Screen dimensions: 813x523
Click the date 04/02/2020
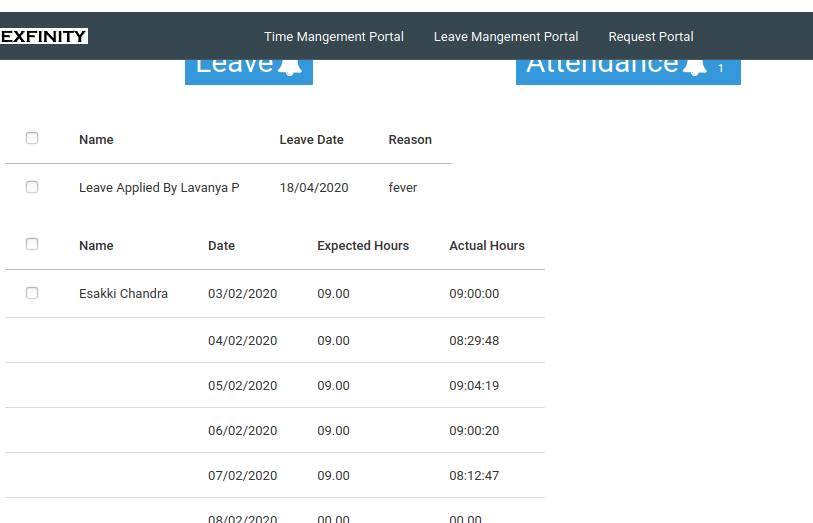click(243, 341)
